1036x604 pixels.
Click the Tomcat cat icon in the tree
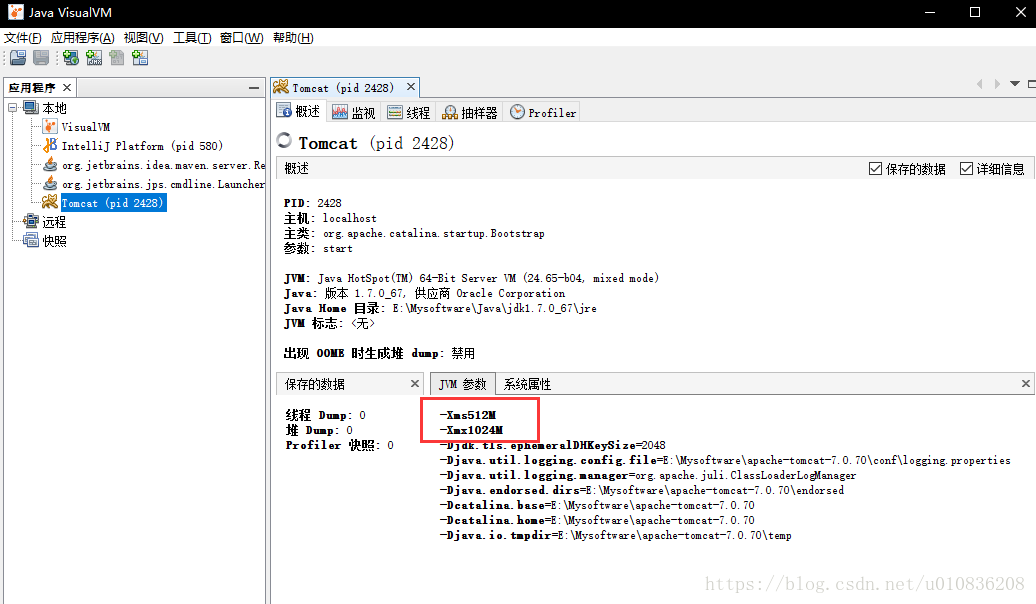tap(50, 202)
